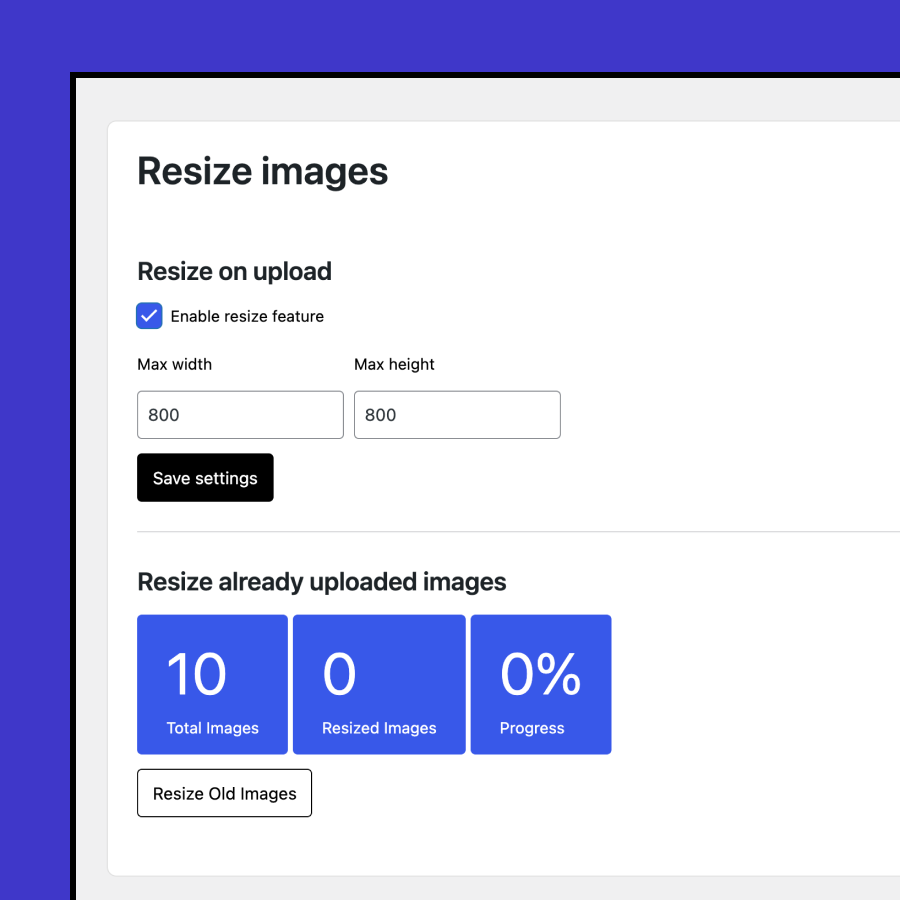The width and height of the screenshot is (900, 900).
Task: Click the 0 count above Resized Images
Action: [x=339, y=674]
